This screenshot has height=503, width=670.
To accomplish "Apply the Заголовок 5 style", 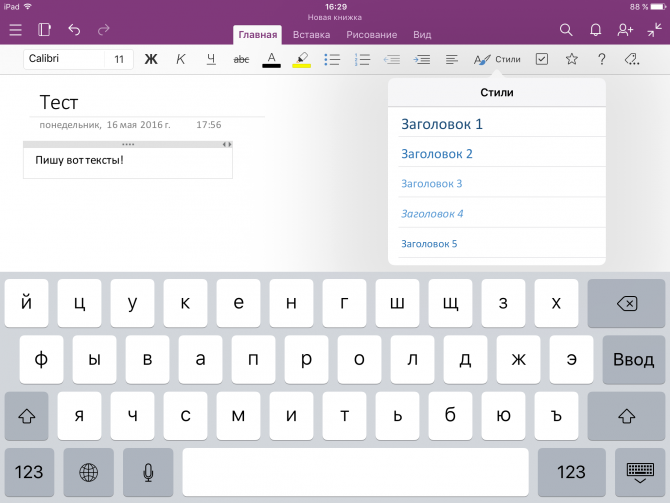I will tap(497, 243).
